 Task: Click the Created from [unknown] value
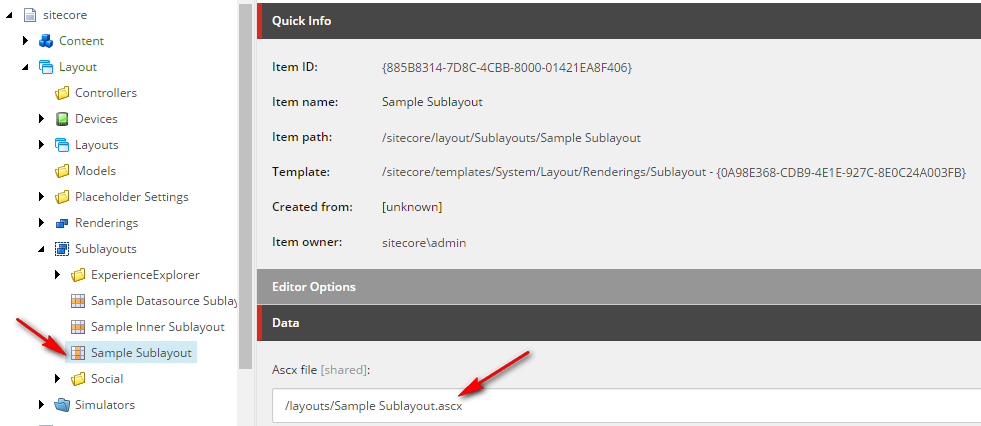click(412, 207)
